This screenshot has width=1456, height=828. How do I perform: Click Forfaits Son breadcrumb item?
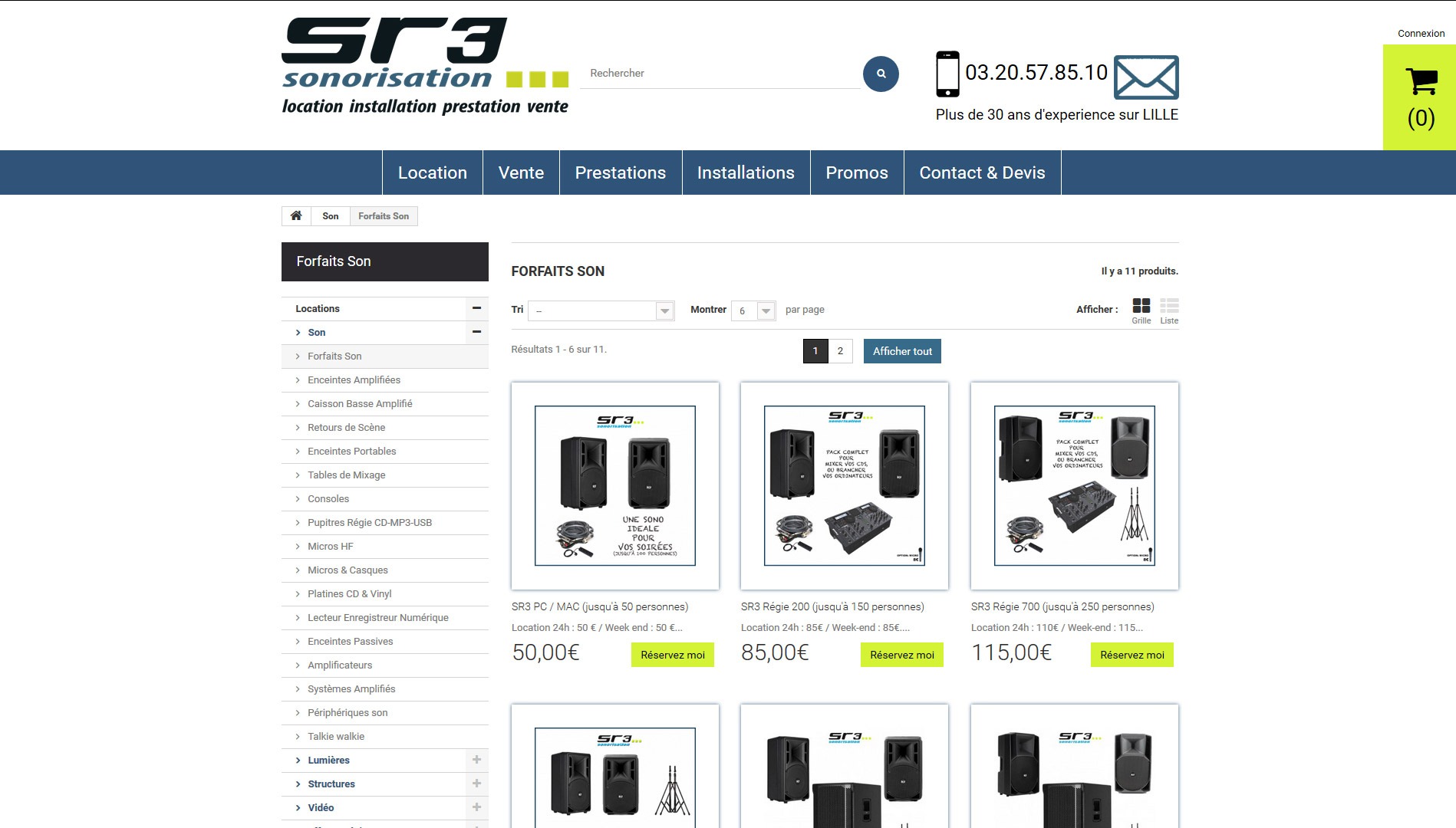coord(384,216)
